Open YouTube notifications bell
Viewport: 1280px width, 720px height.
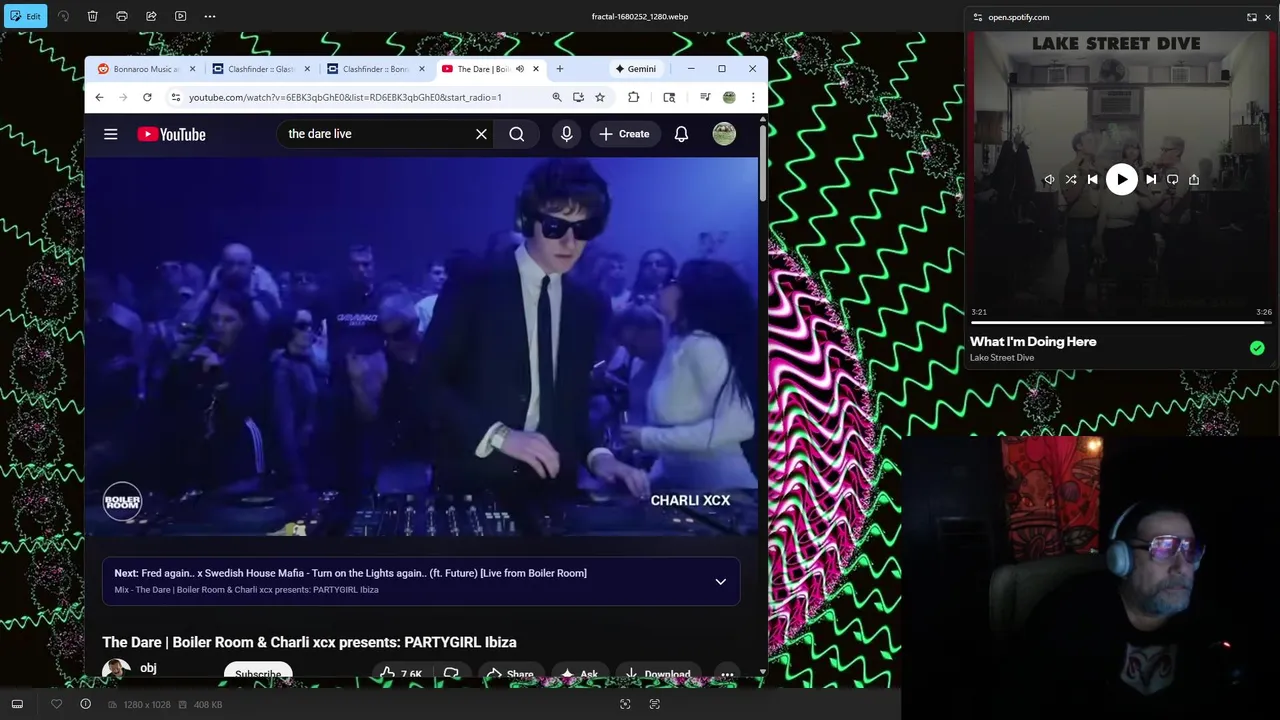681,134
